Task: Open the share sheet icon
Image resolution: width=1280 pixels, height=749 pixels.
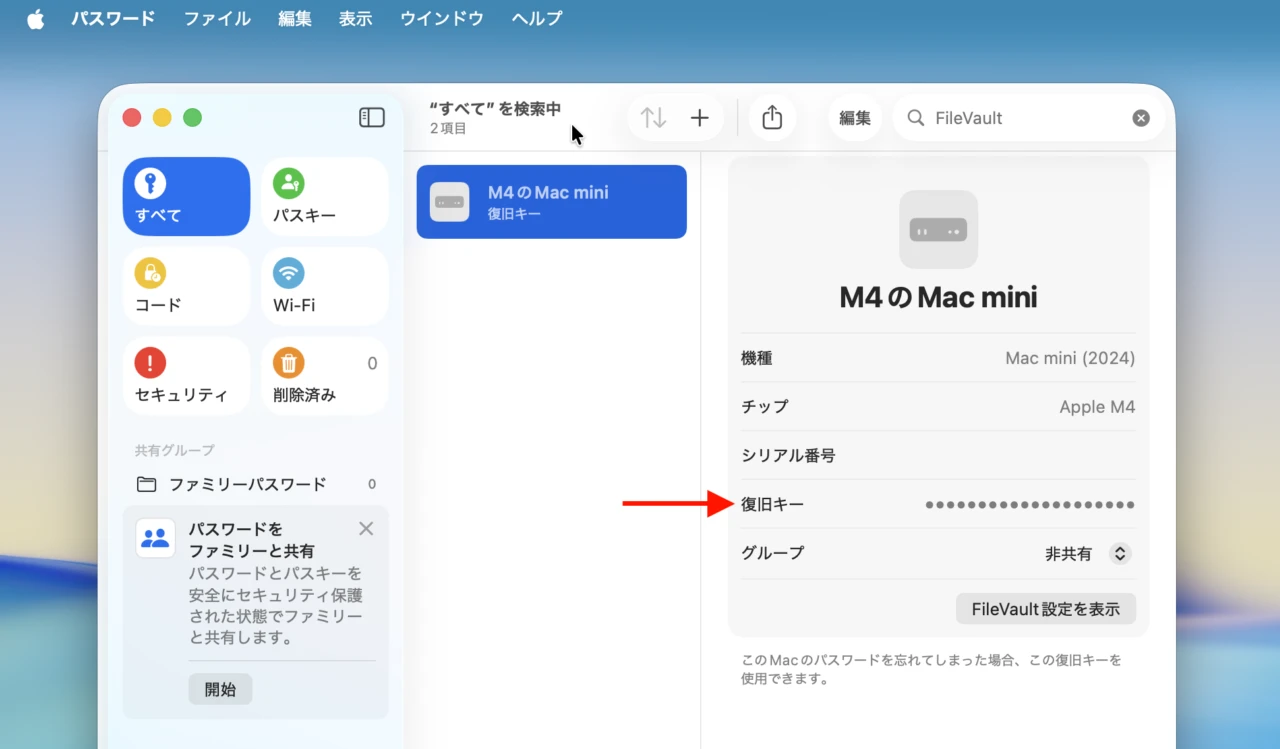Action: click(x=772, y=117)
